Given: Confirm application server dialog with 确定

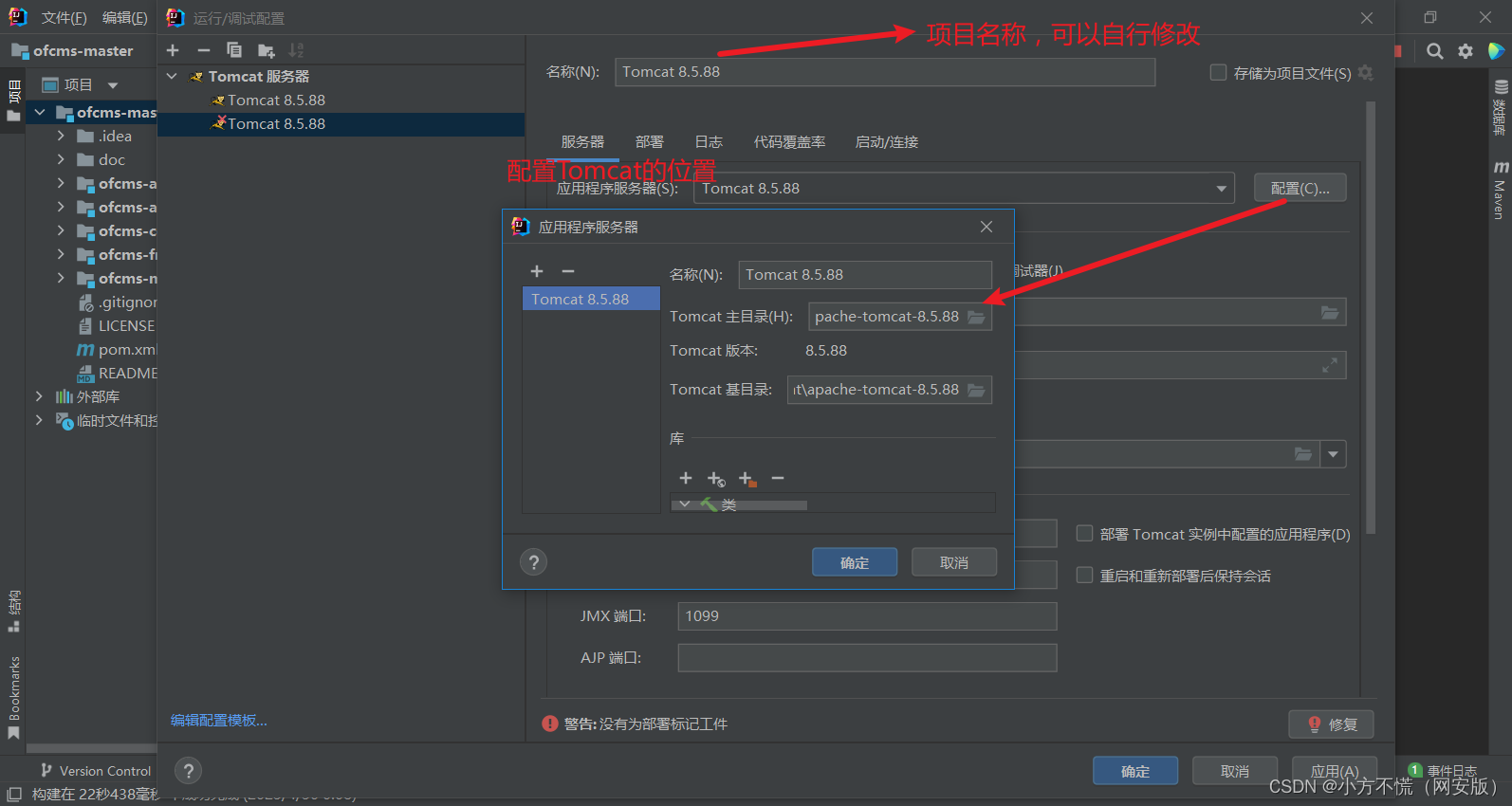Looking at the screenshot, I should click(855, 562).
